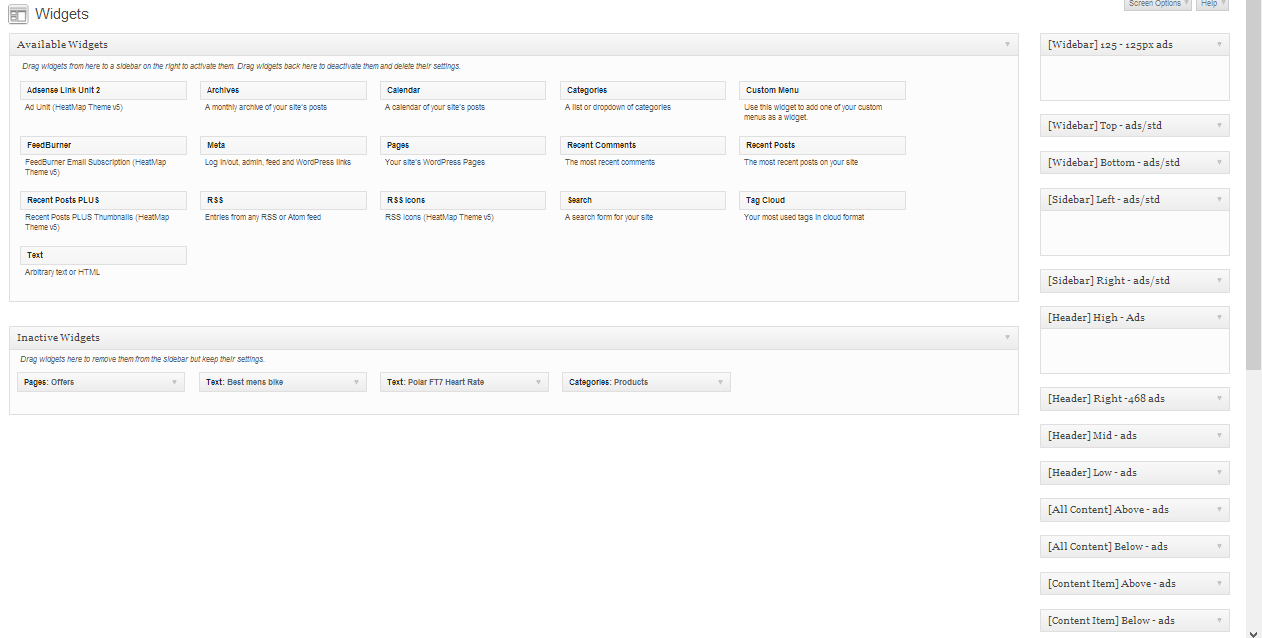Select the Adsense Link Unit 2 widget
Viewport: 1262px width, 638px height.
pyautogui.click(x=103, y=91)
